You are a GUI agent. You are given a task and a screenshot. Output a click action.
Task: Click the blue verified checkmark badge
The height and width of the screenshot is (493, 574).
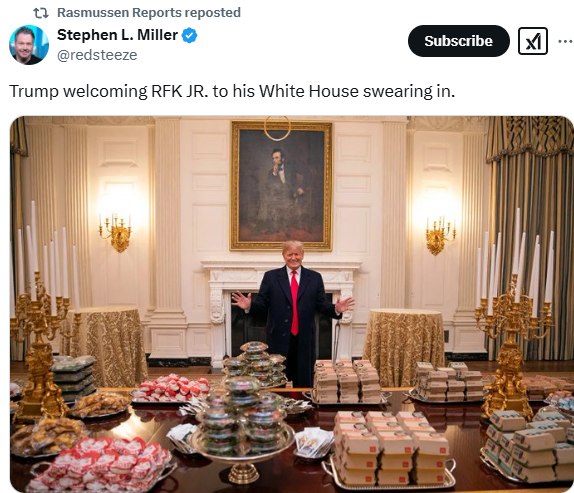tap(190, 36)
